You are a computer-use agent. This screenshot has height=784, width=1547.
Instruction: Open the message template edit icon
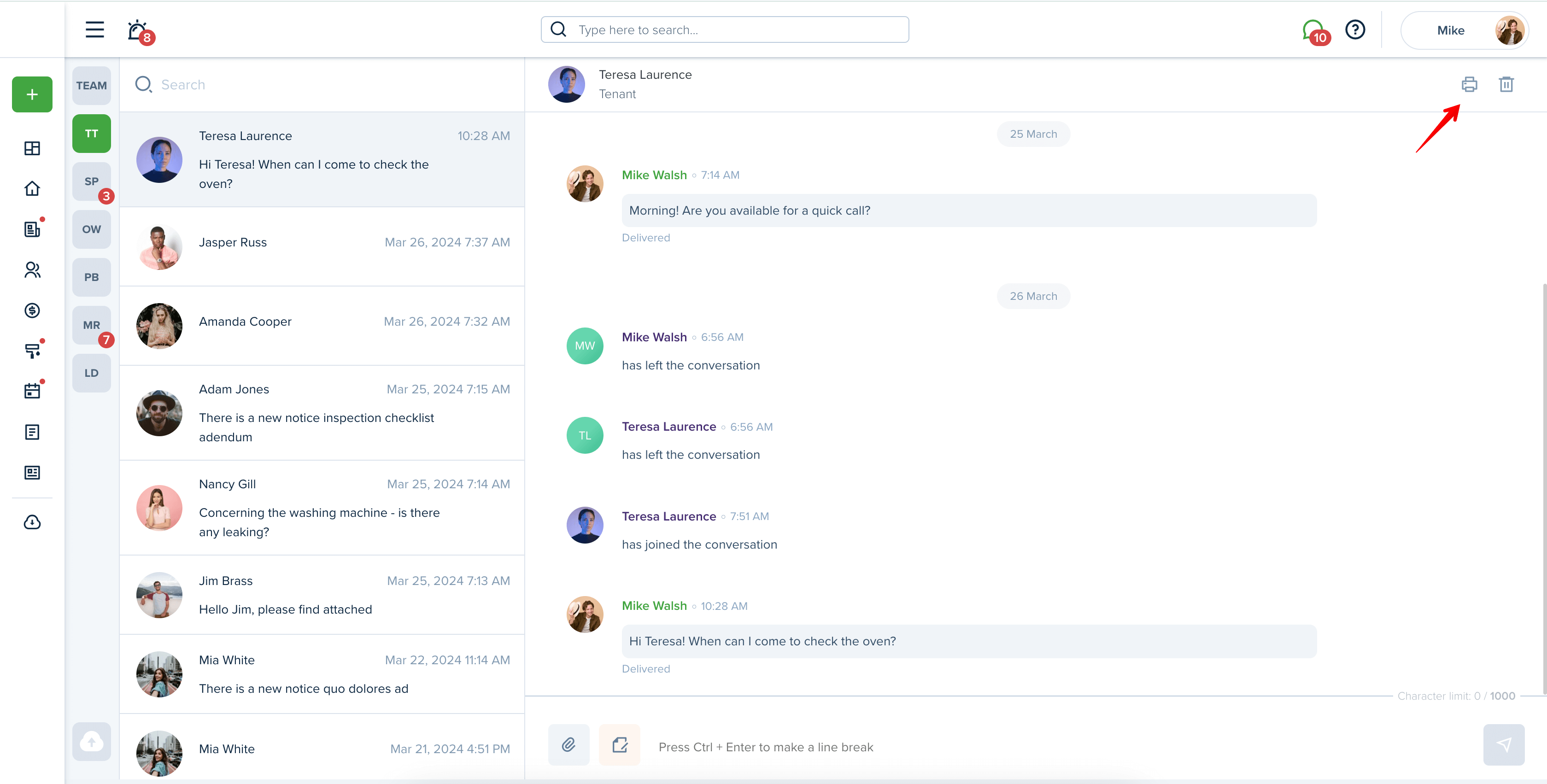pos(619,745)
